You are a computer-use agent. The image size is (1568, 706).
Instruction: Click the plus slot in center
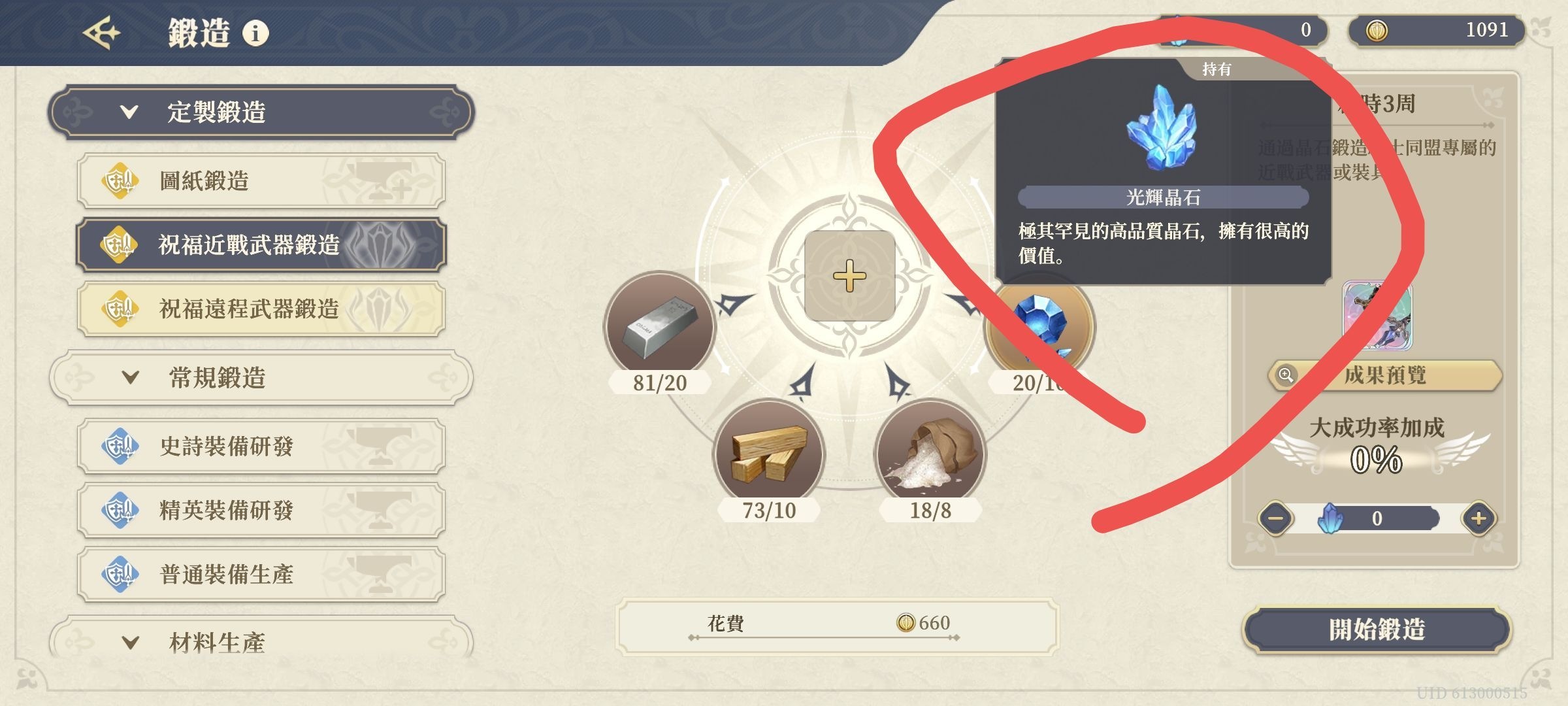tap(849, 276)
